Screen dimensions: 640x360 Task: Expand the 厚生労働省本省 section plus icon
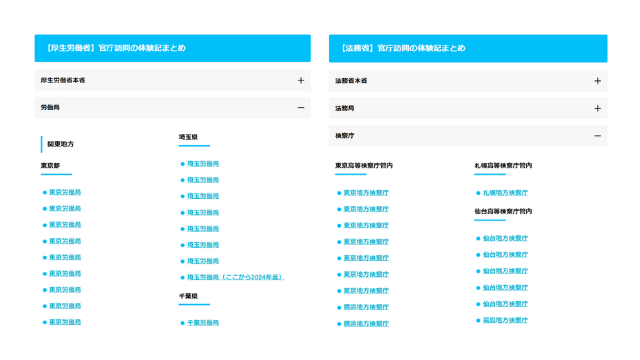click(301, 80)
